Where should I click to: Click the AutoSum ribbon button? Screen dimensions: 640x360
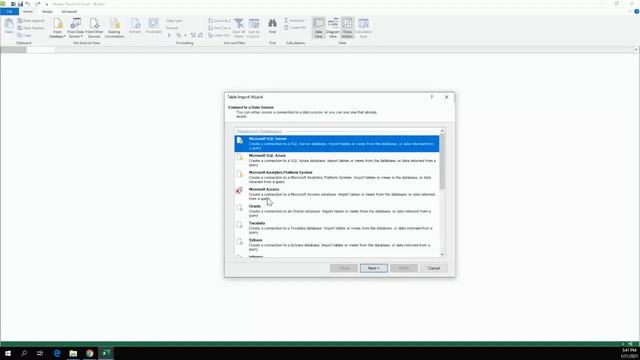[x=294, y=20]
